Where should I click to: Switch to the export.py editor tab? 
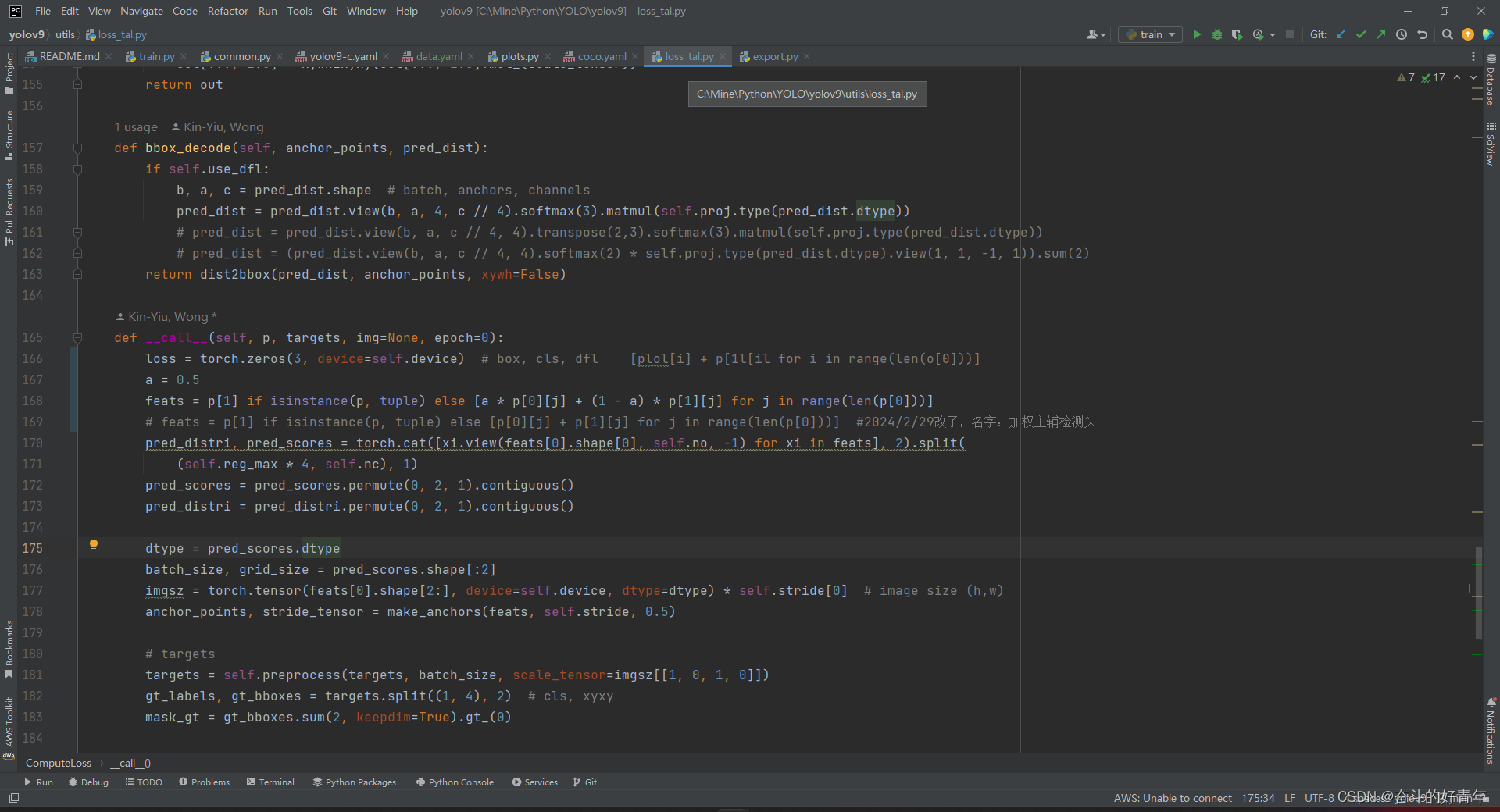(775, 56)
